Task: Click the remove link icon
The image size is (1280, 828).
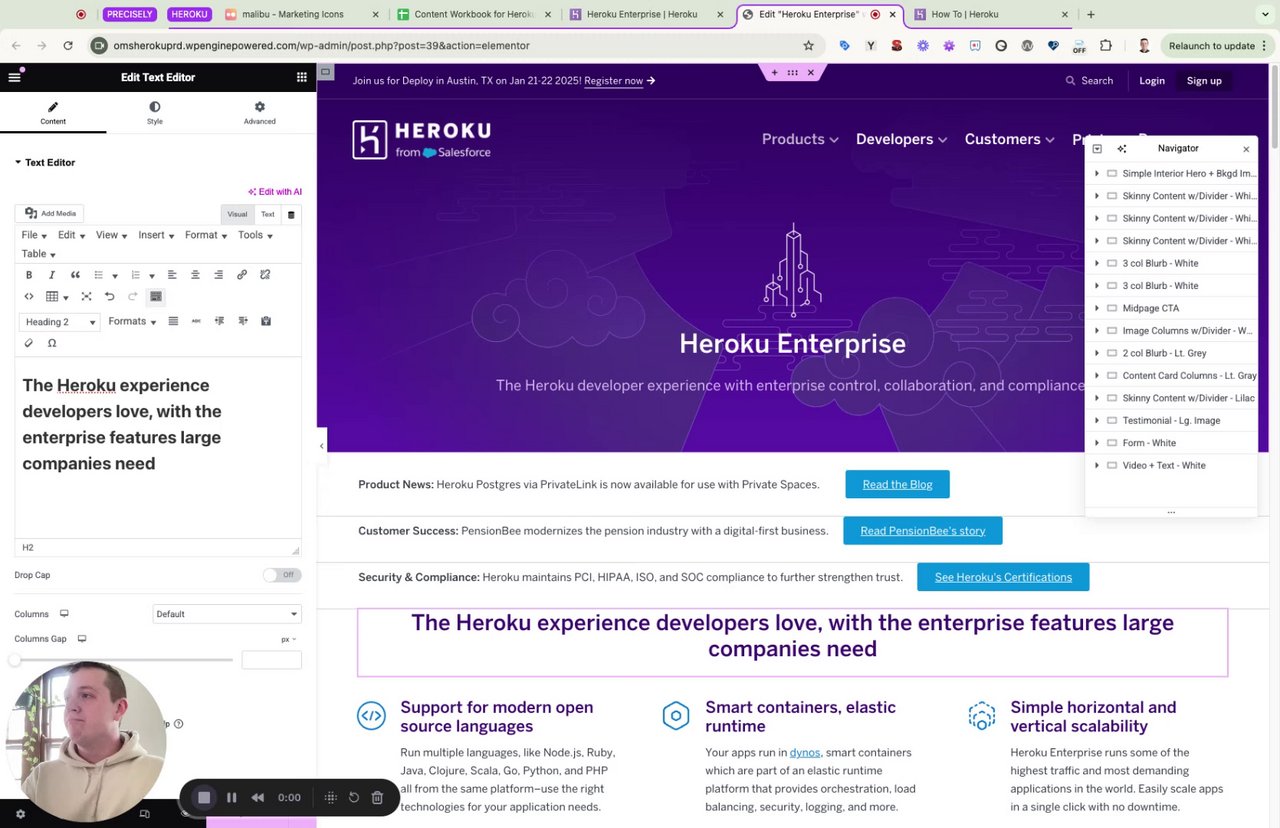Action: pyautogui.click(x=265, y=275)
